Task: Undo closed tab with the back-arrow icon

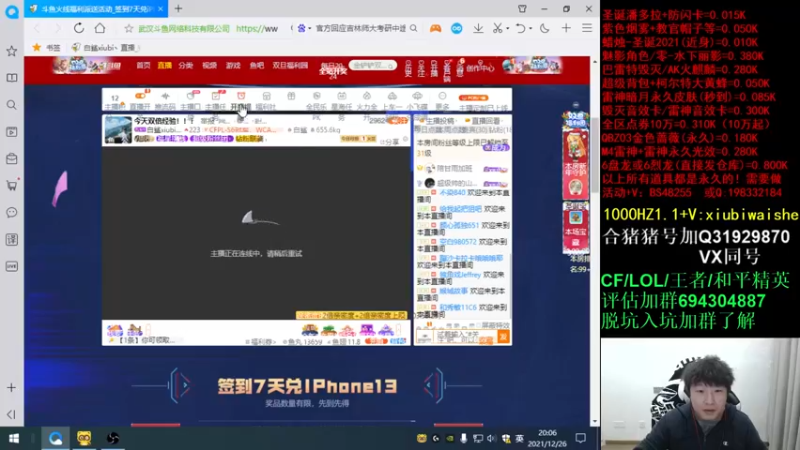Action: (x=520, y=29)
